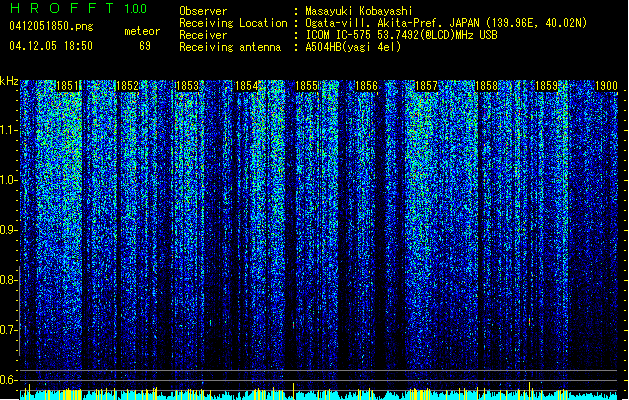Click the 1855 time marker label
The height and width of the screenshot is (400, 629).
point(306,86)
